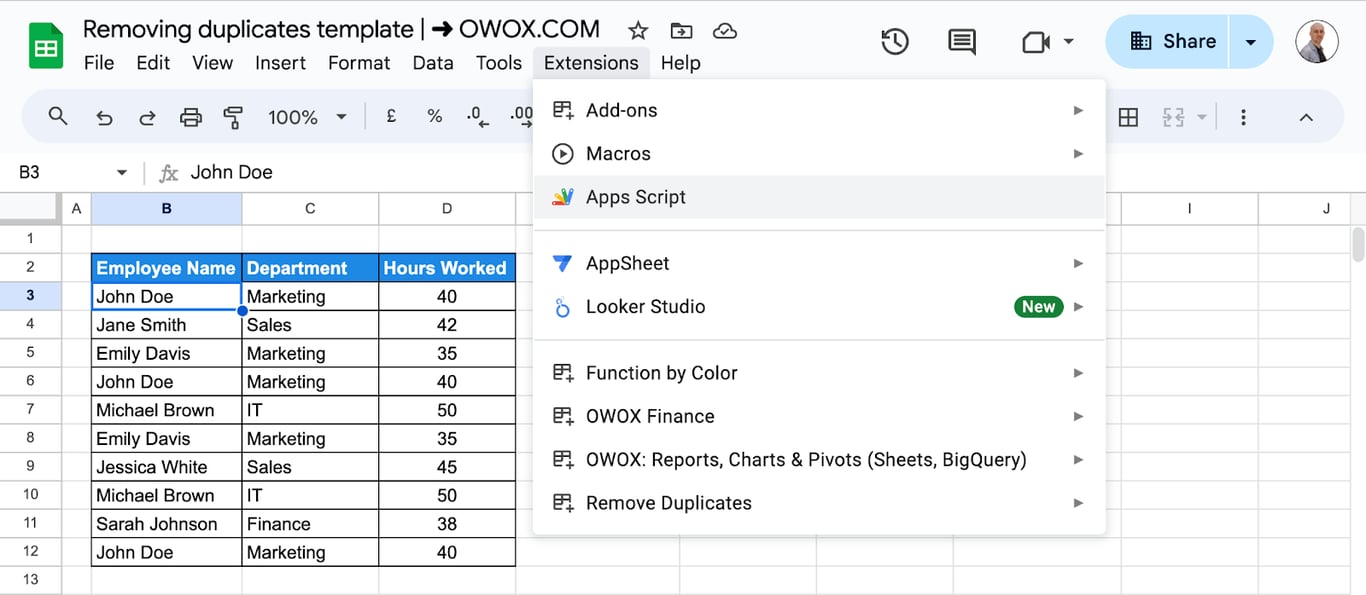
Task: Click the document title text
Action: pyautogui.click(x=341, y=30)
